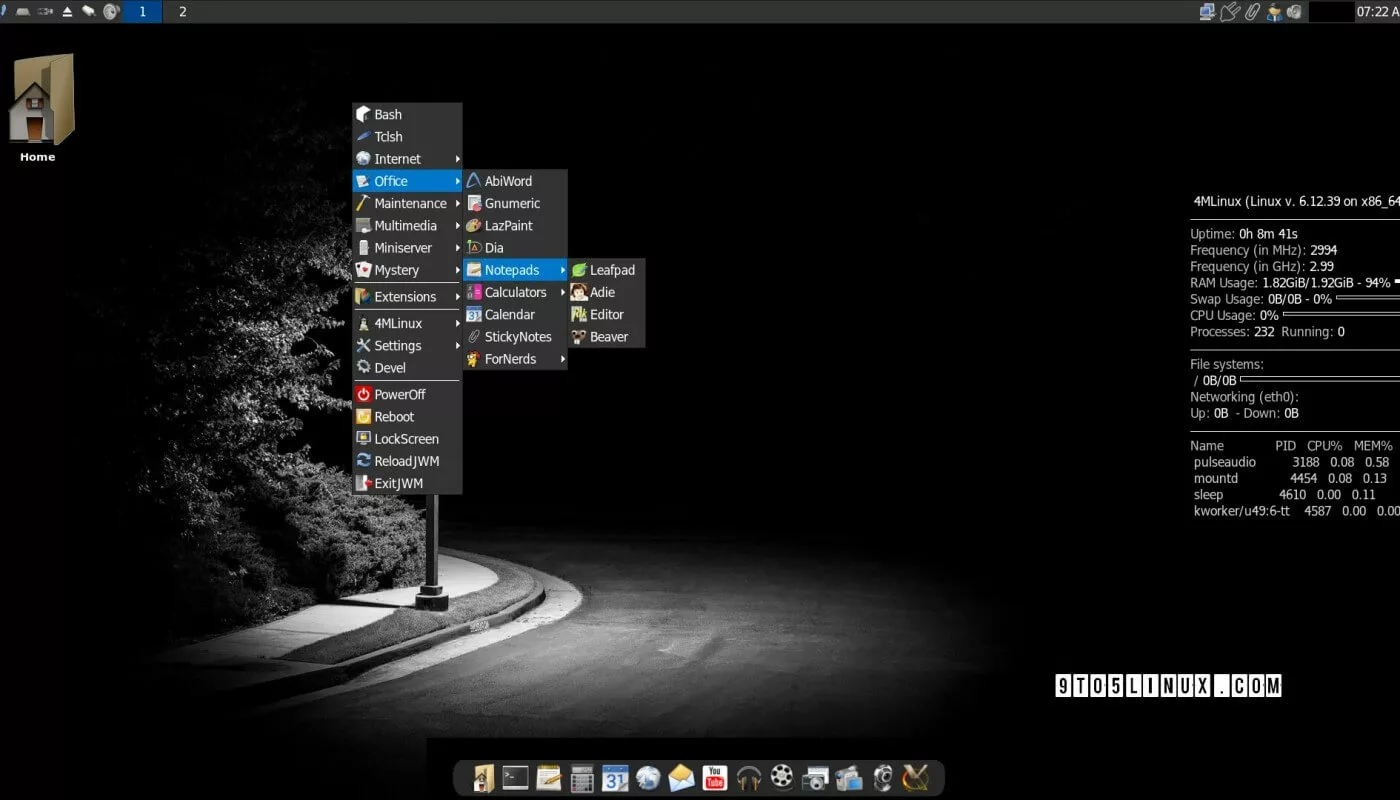Select LockScreen in the menu

click(407, 439)
